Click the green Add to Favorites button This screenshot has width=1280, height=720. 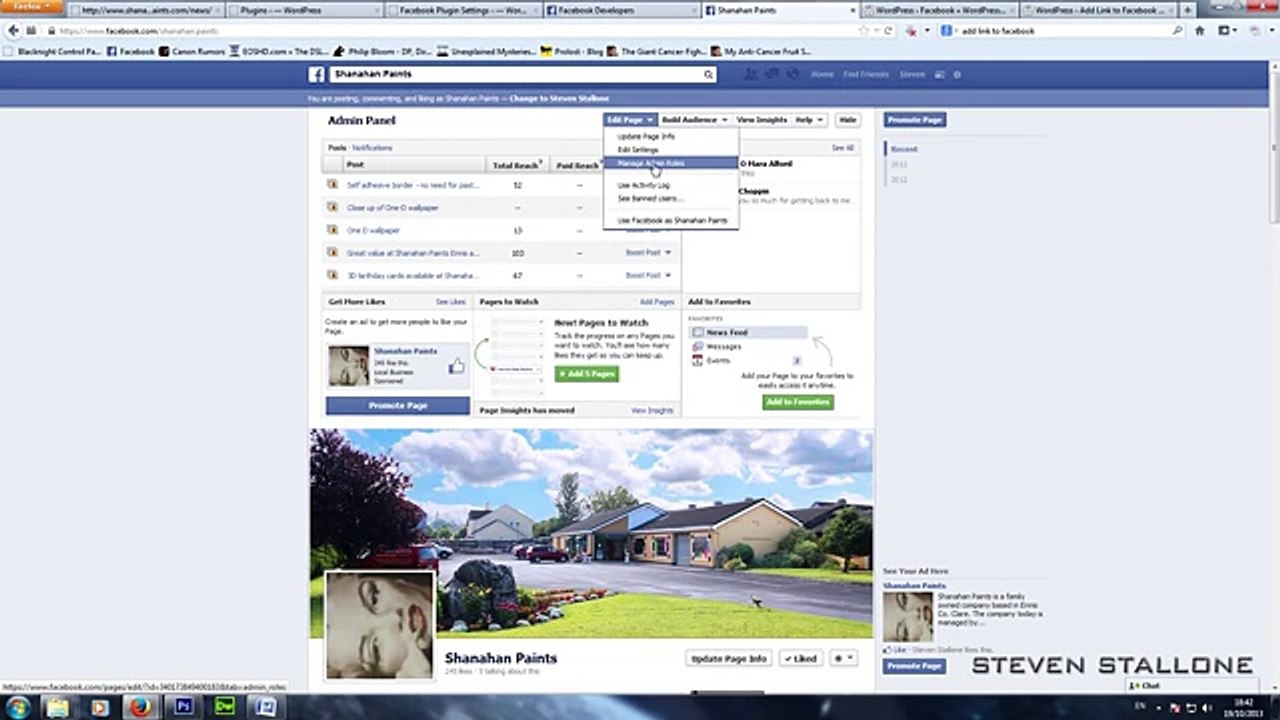coord(798,402)
